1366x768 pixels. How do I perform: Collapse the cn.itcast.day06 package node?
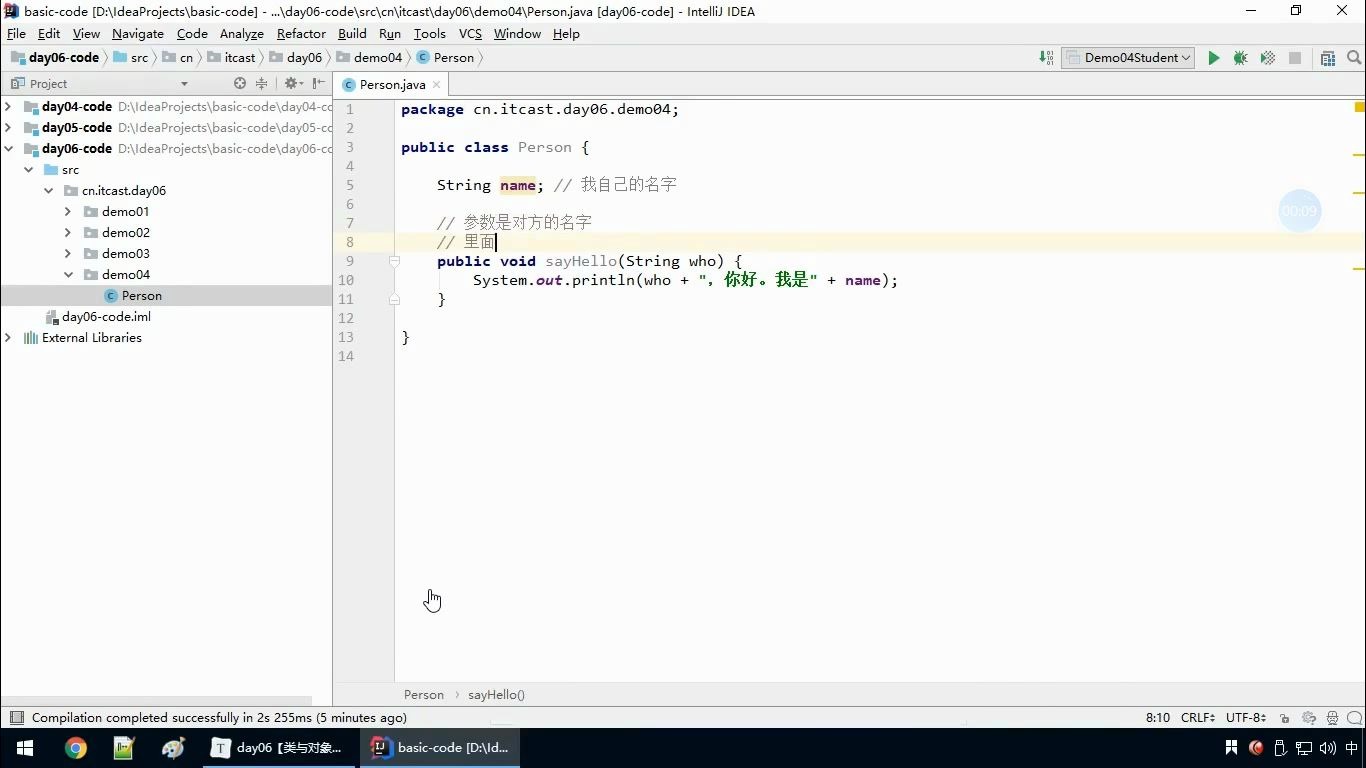[48, 191]
